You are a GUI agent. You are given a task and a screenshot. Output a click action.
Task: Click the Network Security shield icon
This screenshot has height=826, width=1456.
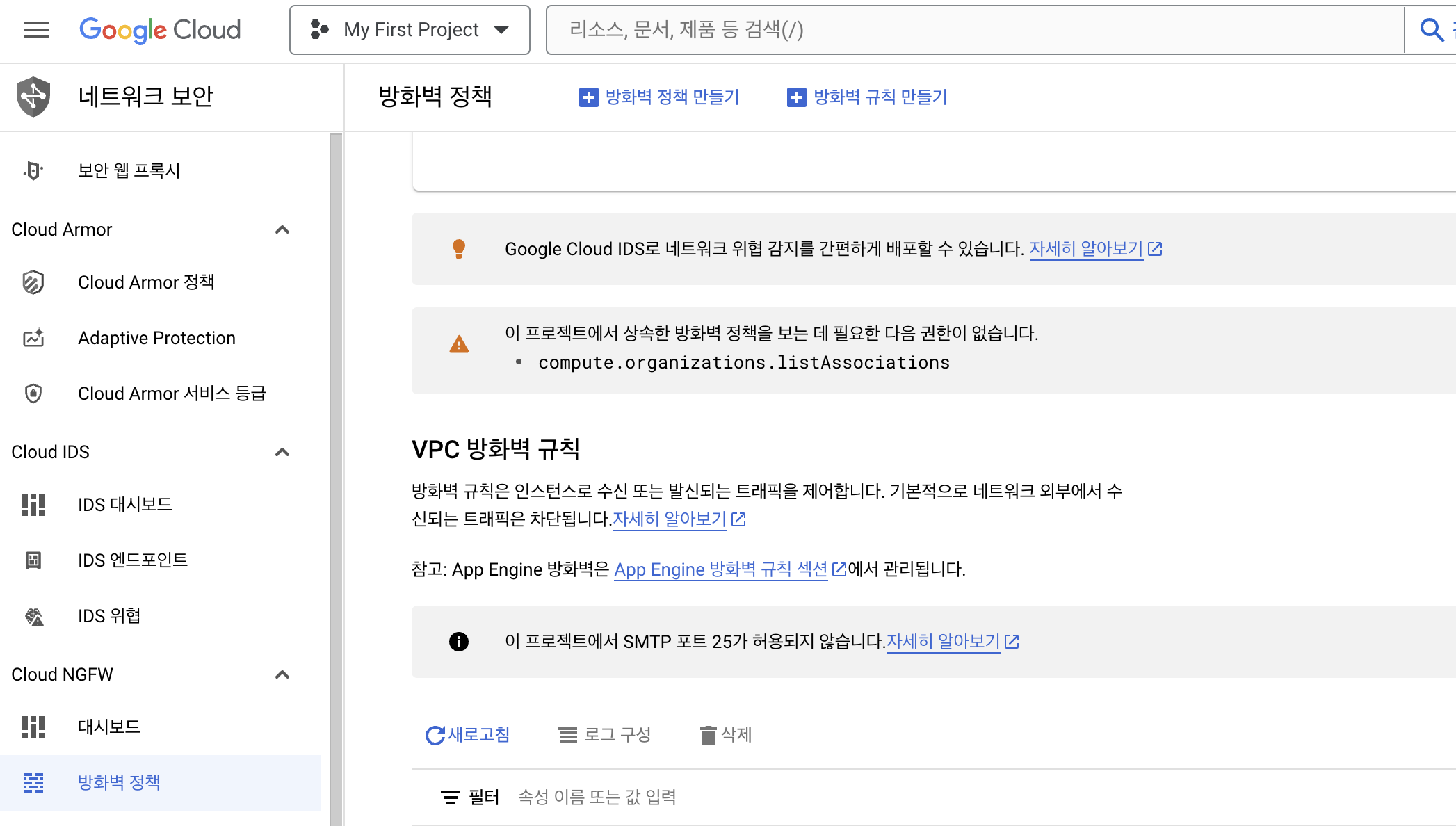33,97
